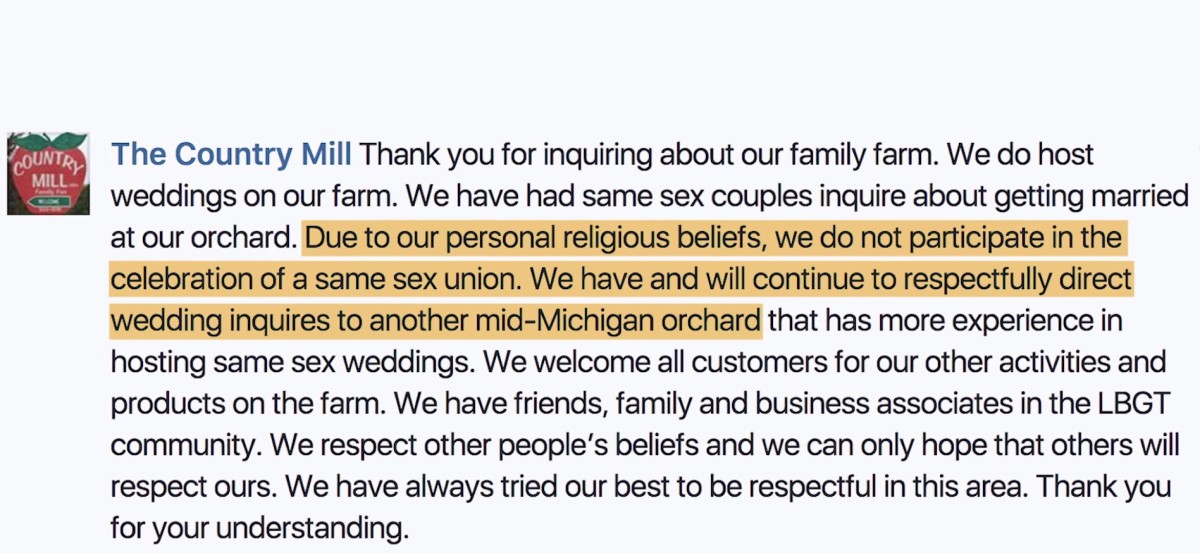Image resolution: width=1200 pixels, height=553 pixels.
Task: Click the text "at our orchard."
Action: (x=204, y=239)
